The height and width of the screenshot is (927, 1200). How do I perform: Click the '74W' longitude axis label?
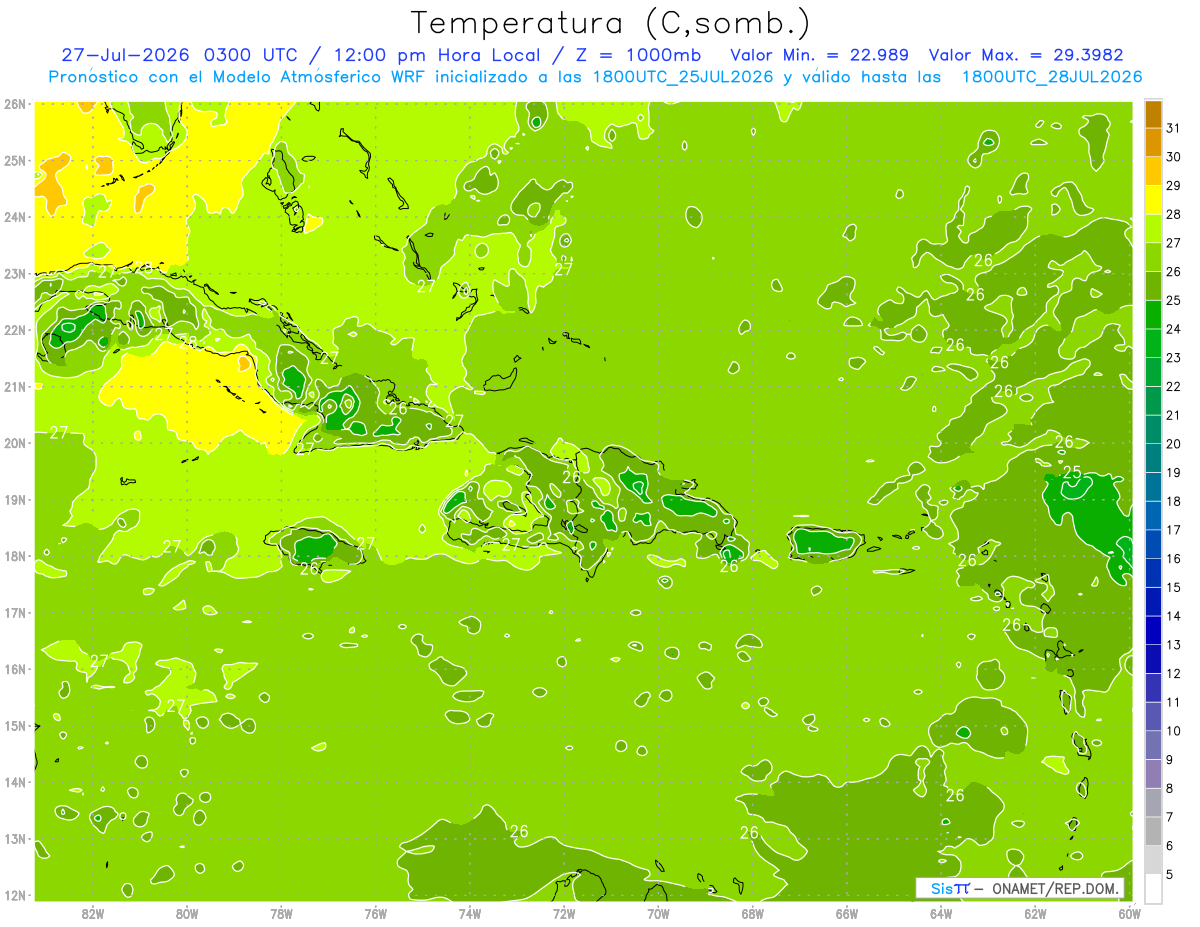point(470,913)
